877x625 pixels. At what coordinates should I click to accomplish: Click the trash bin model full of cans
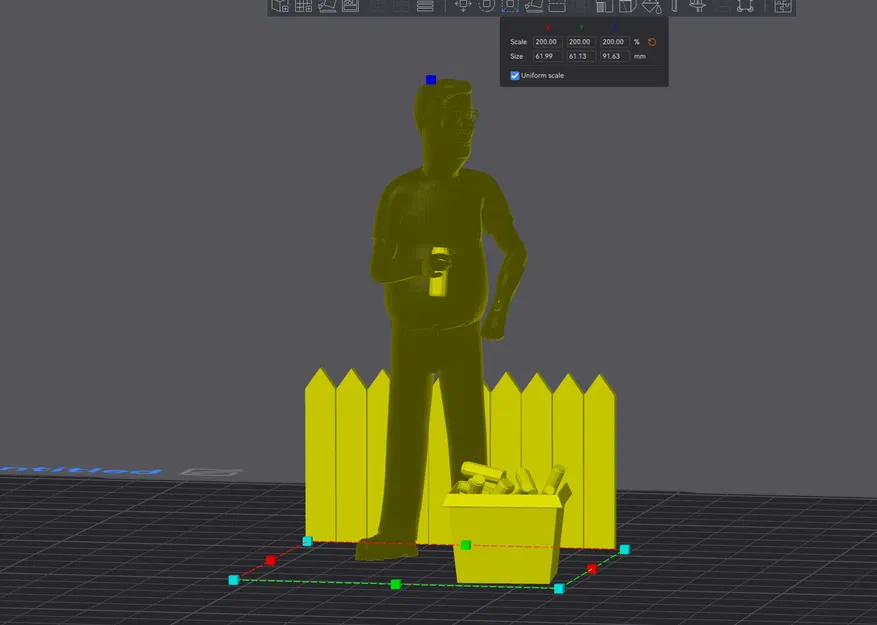[x=506, y=532]
